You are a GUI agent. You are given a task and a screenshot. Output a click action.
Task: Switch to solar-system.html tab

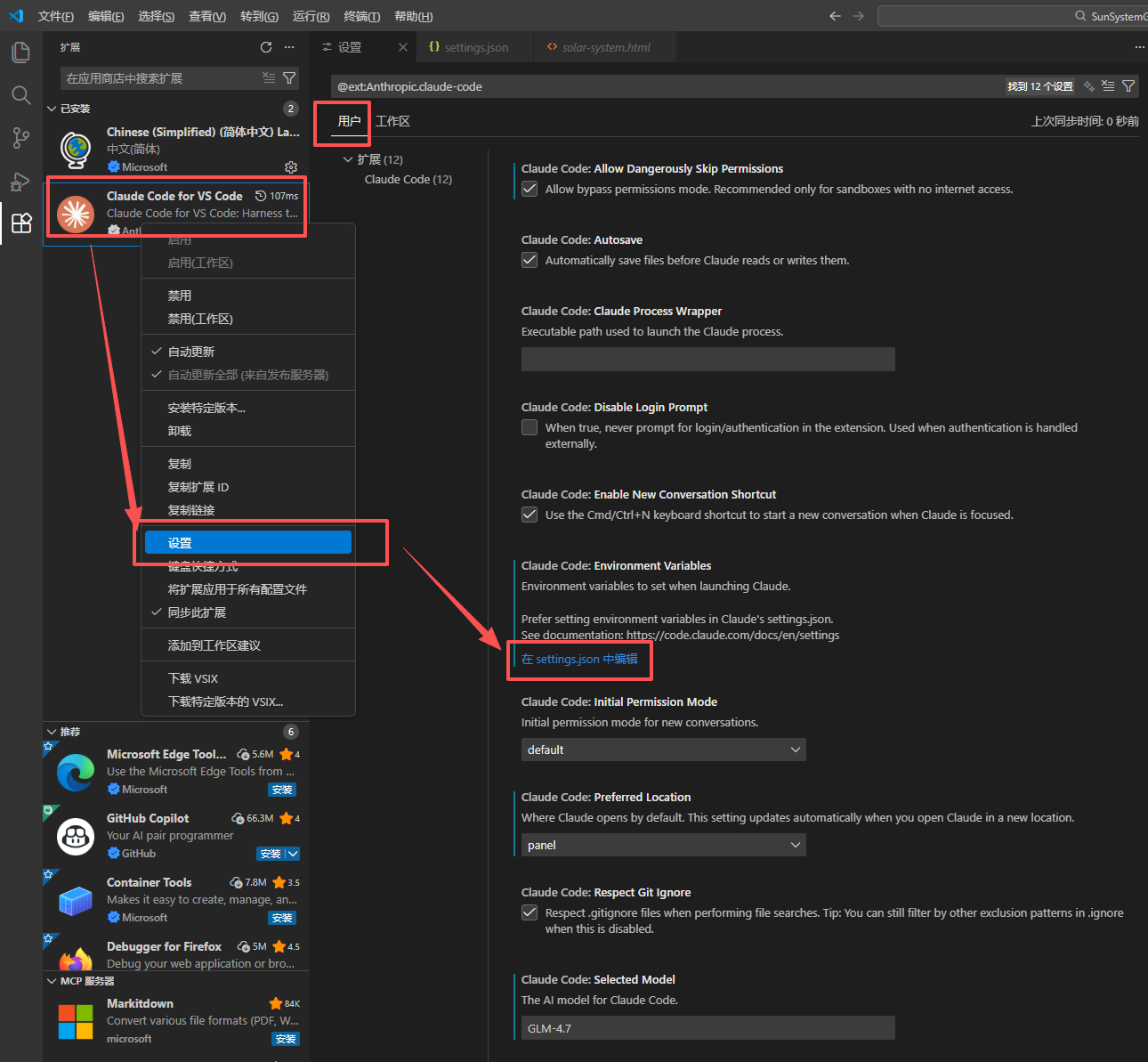click(605, 47)
